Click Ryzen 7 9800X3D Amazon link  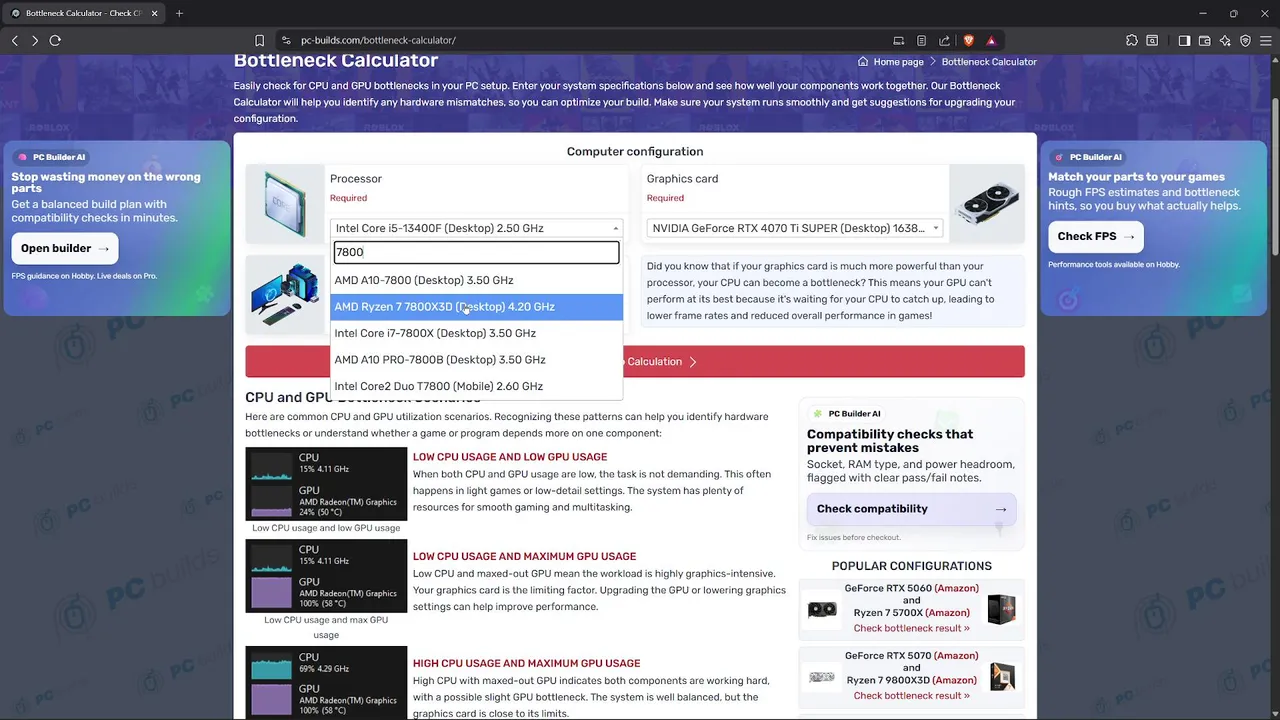click(x=953, y=680)
